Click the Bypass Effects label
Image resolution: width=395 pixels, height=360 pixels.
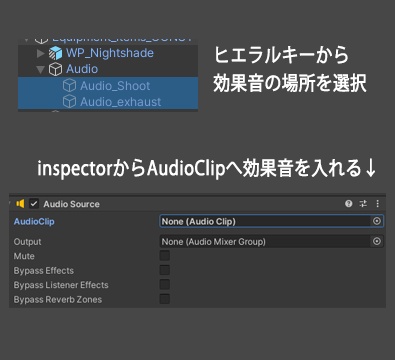44,271
